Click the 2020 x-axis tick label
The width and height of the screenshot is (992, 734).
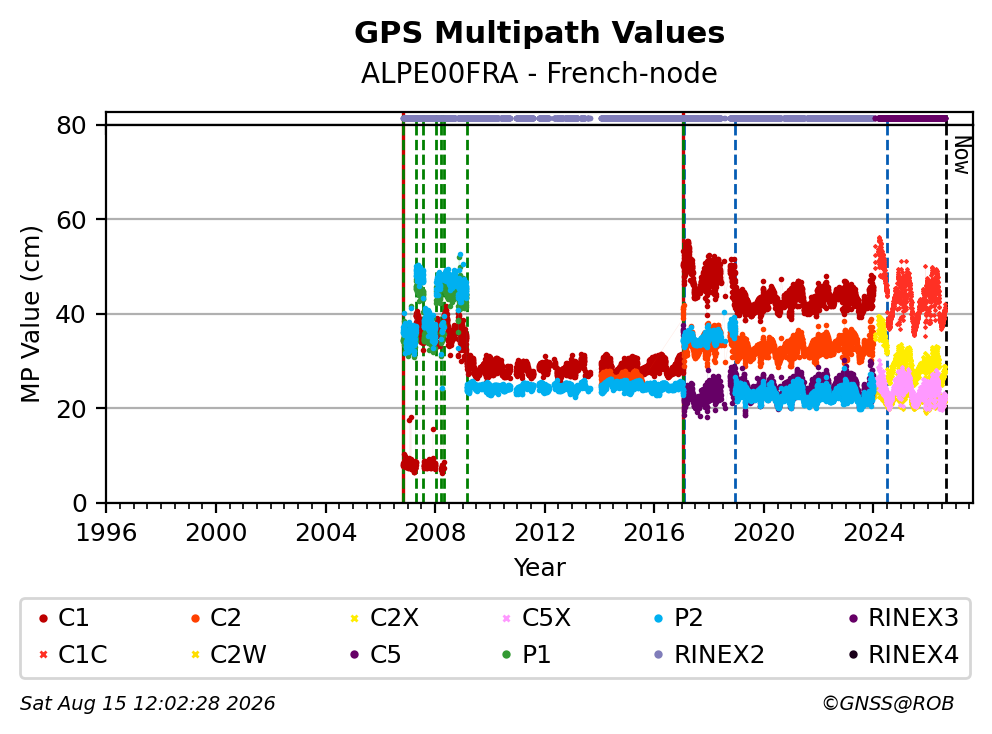[x=764, y=533]
